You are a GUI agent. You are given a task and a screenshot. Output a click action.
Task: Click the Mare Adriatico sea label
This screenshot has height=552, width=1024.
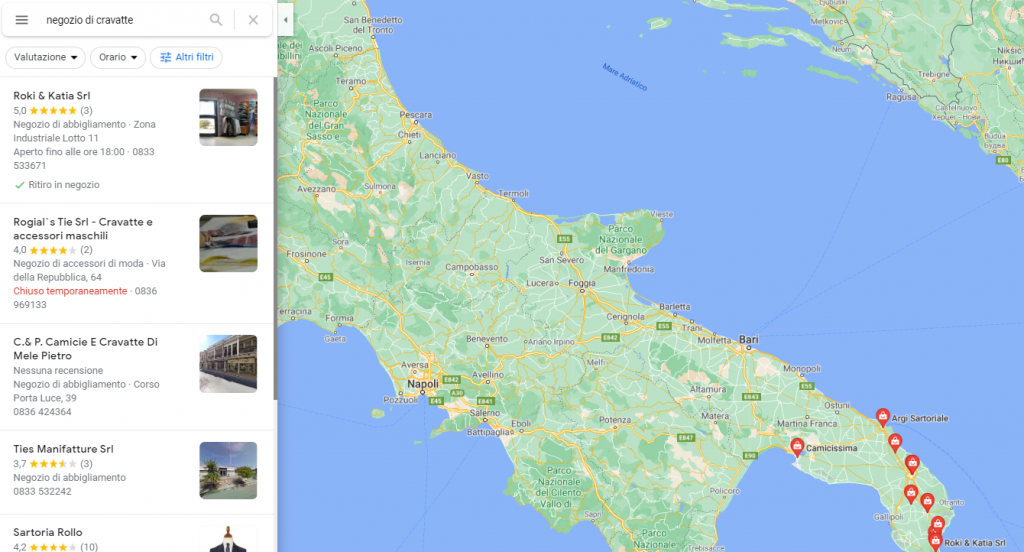pos(625,77)
